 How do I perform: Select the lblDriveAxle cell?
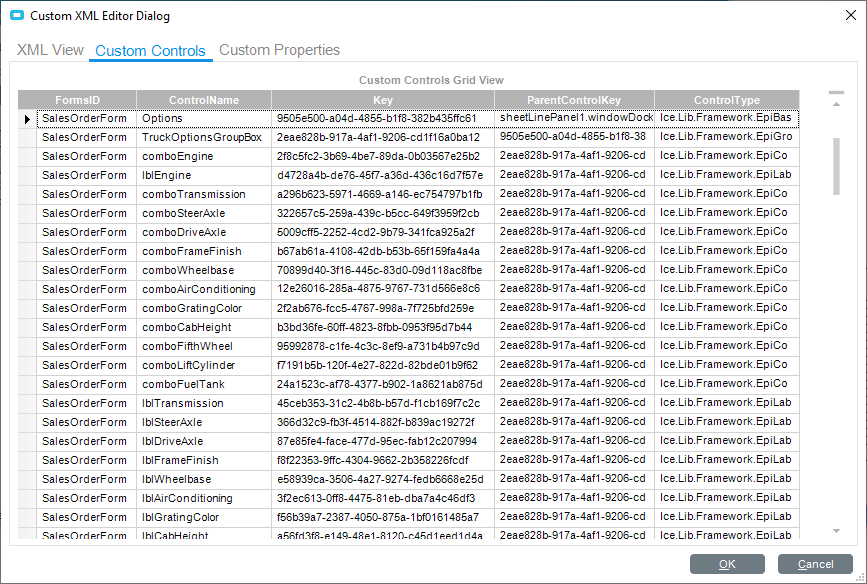203,441
